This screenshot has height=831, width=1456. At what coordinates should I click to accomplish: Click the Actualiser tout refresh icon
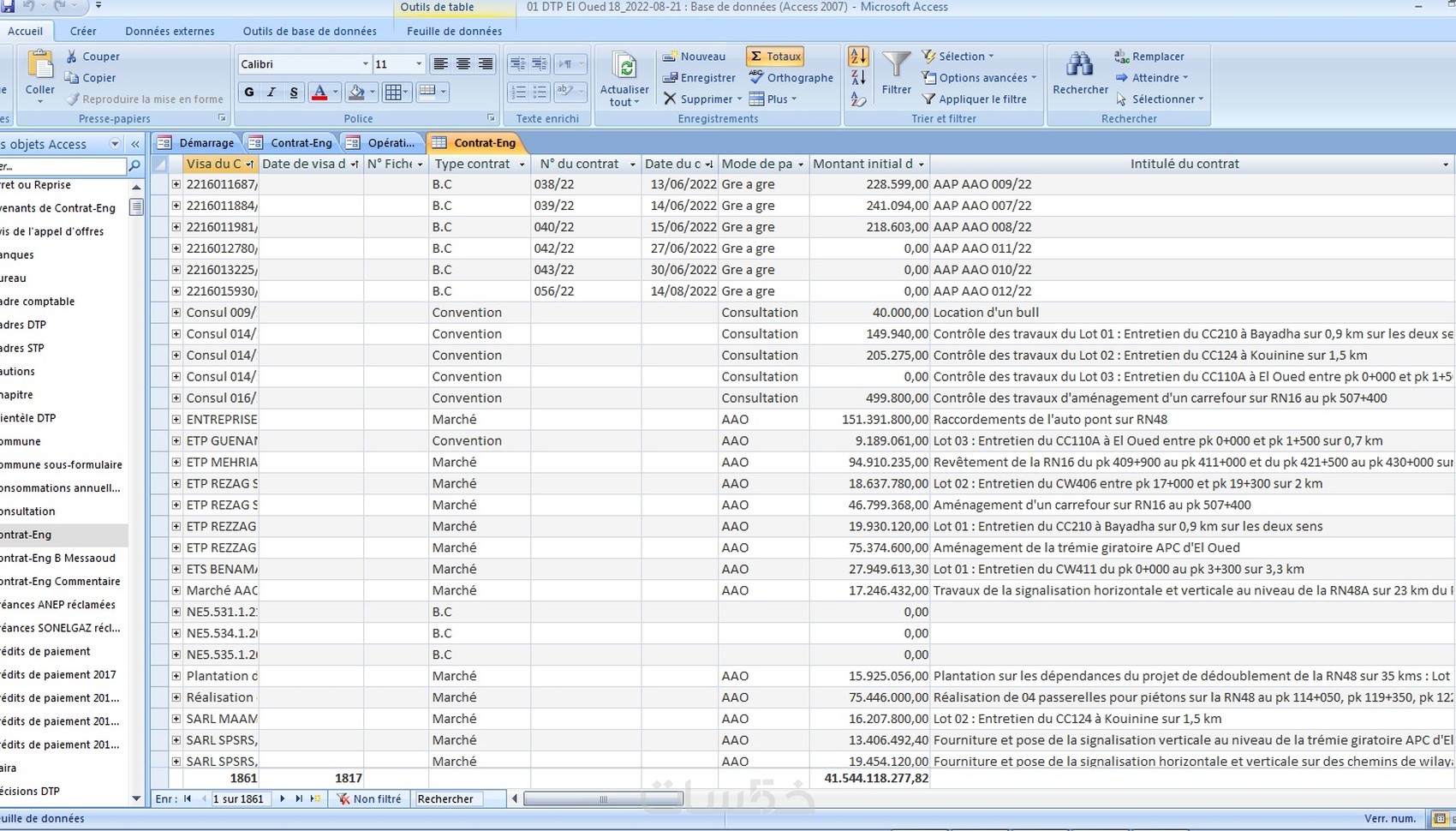click(x=626, y=66)
